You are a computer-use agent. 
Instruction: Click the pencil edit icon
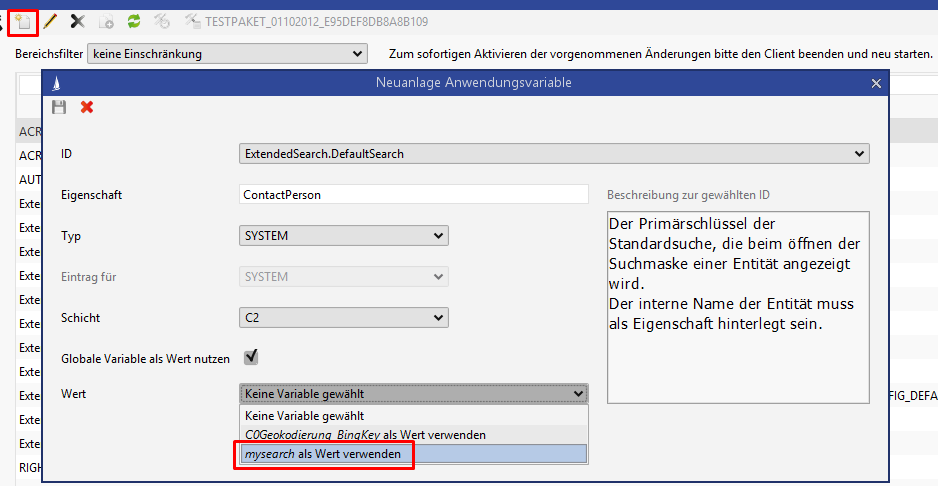pyautogui.click(x=50, y=20)
